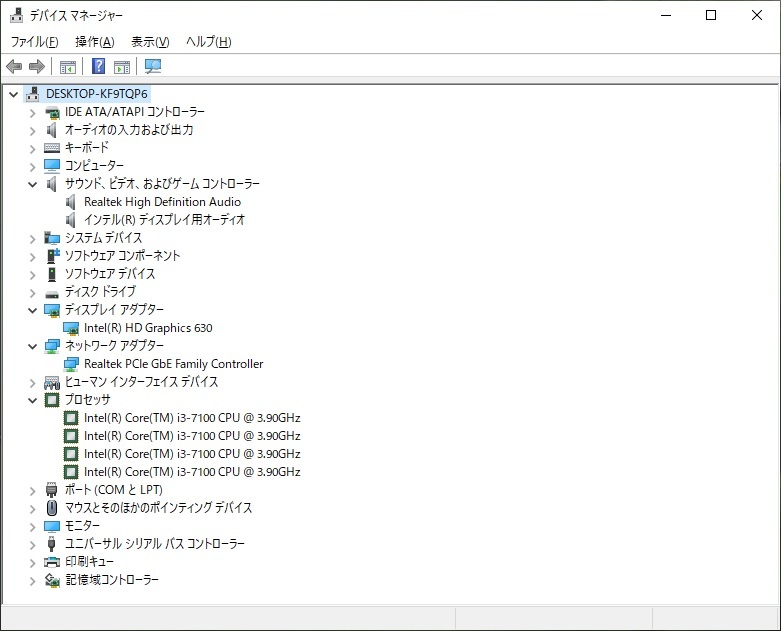
Task: Select the first i3-7100 CPU entry
Action: pos(191,418)
